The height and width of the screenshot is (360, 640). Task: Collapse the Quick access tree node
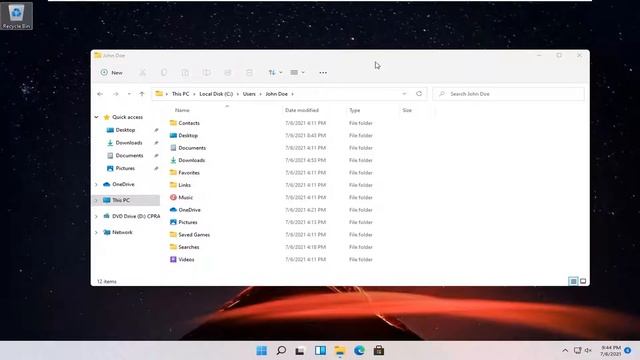point(96,117)
